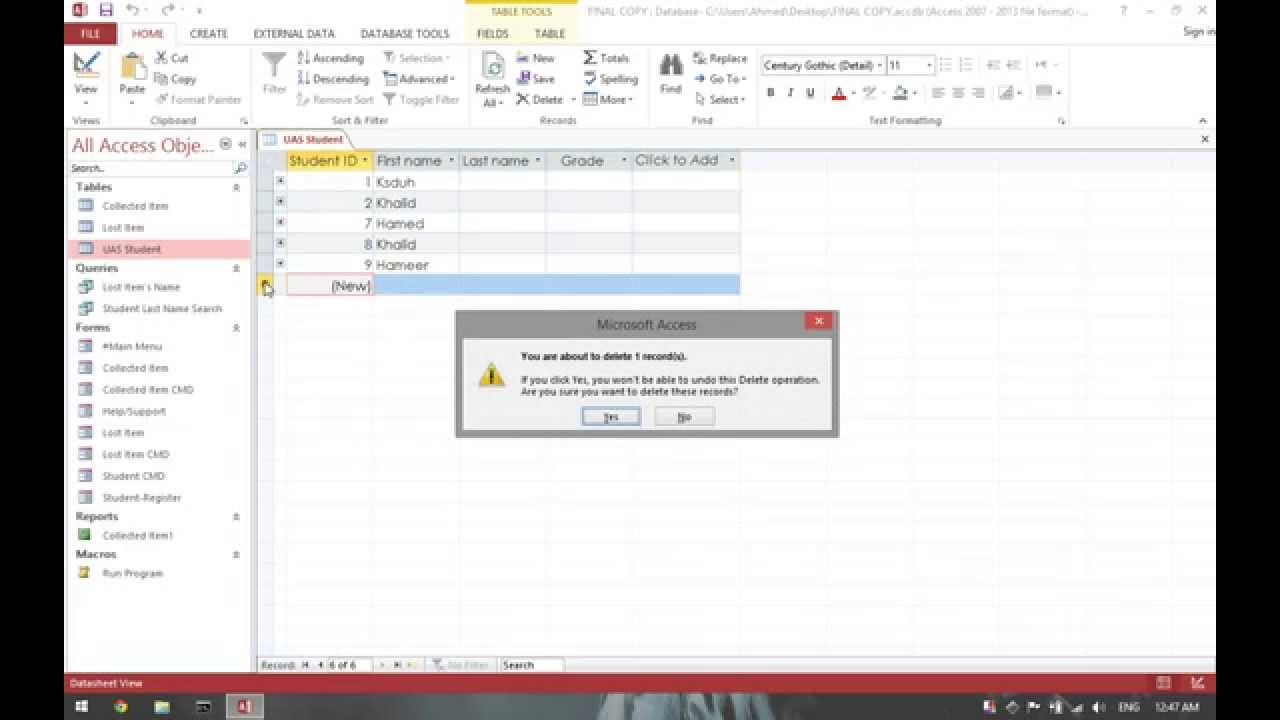This screenshot has width=1280, height=720.
Task: Open the Windows Start button
Action: pos(81,707)
